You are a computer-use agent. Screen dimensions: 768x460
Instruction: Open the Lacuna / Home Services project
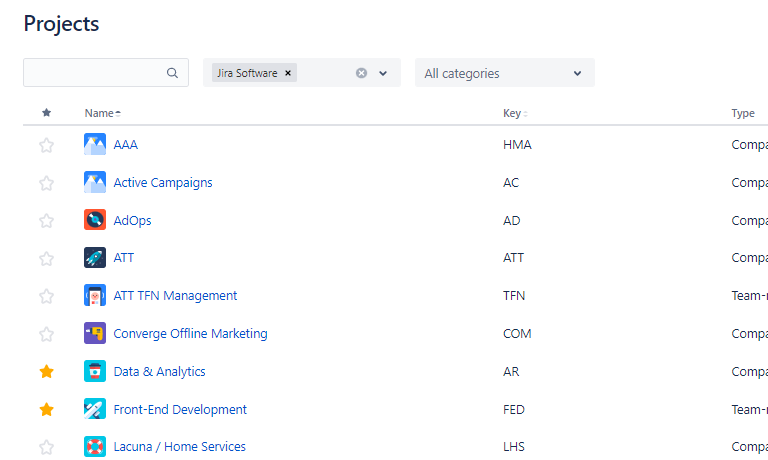click(180, 447)
